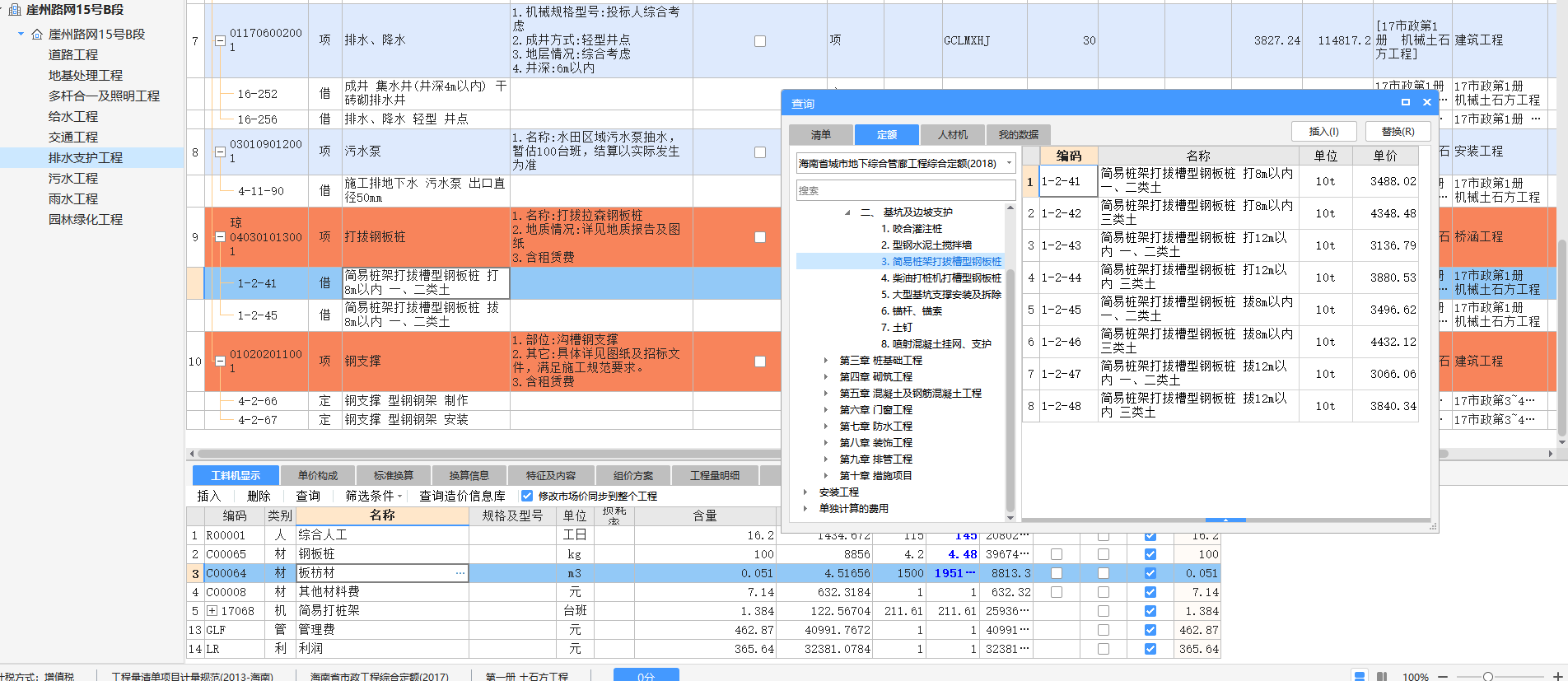Click the up arrow of tree scrollbar in 查询
This screenshot has height=681, width=1568.
pyautogui.click(x=1010, y=208)
